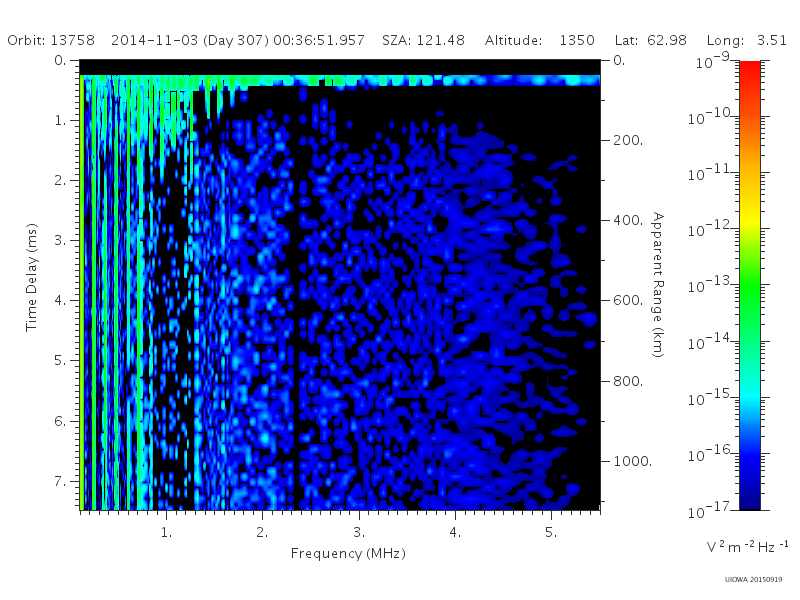Viewport: 800px width, 600px height.
Task: Click the 4. tick label on frequency axis
Action: (x=455, y=532)
